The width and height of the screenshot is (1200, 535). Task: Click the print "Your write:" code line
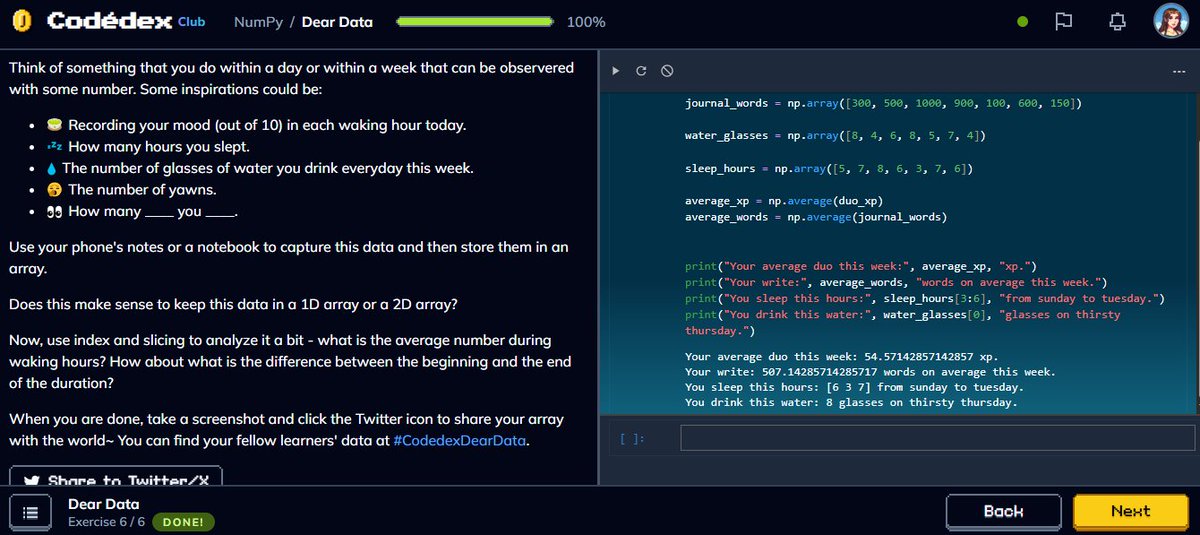(896, 282)
